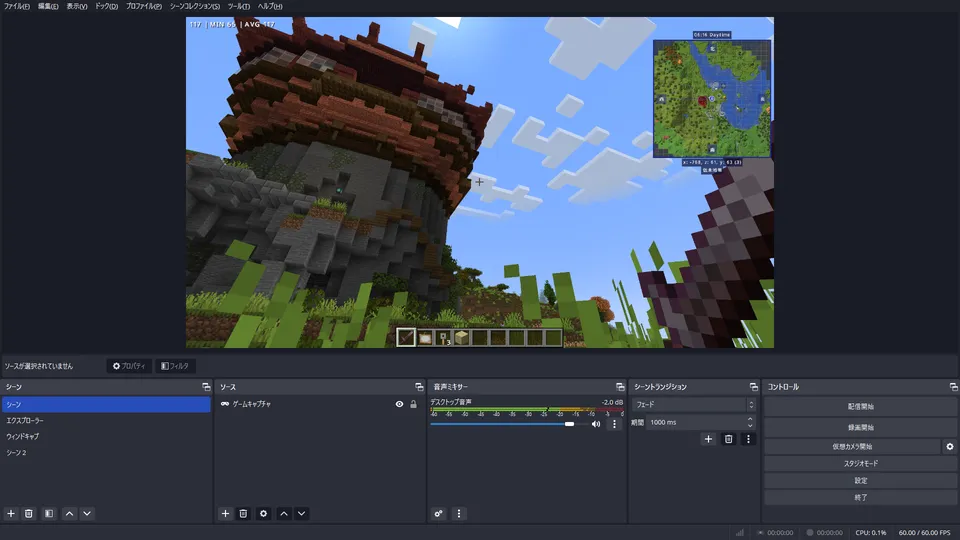Toggle the lock on ゲームキャプチャ source
Screen dimensions: 960x540
pyautogui.click(x=413, y=404)
